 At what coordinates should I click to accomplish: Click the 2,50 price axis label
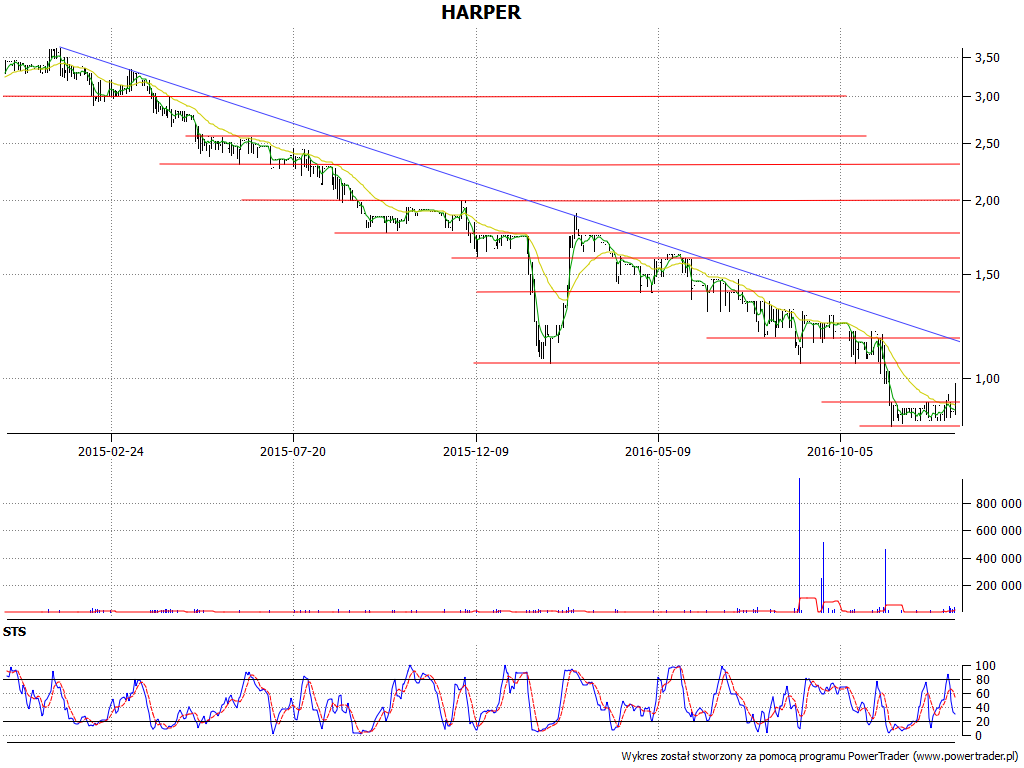(987, 144)
